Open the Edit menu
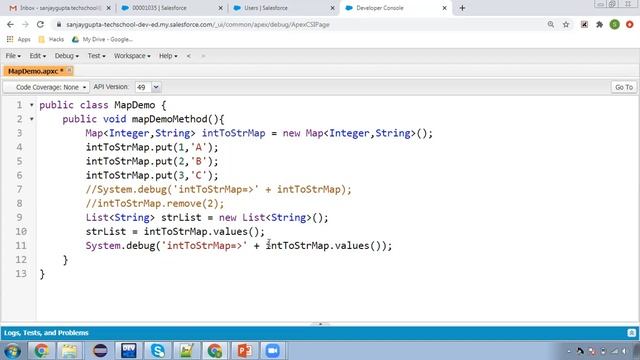Viewport: 640px width, 360px height. (x=38, y=56)
